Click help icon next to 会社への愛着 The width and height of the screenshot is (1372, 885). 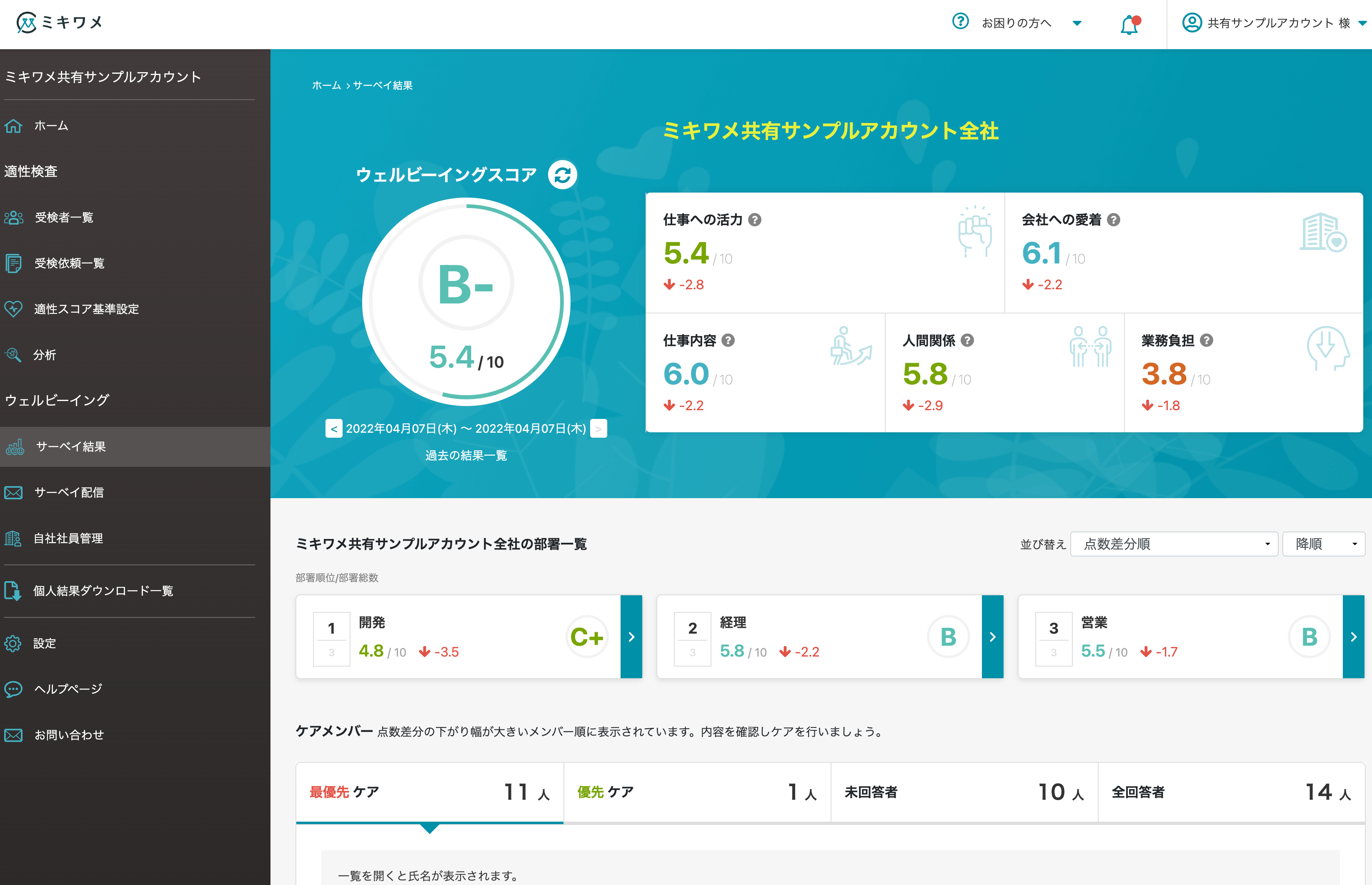[1114, 220]
